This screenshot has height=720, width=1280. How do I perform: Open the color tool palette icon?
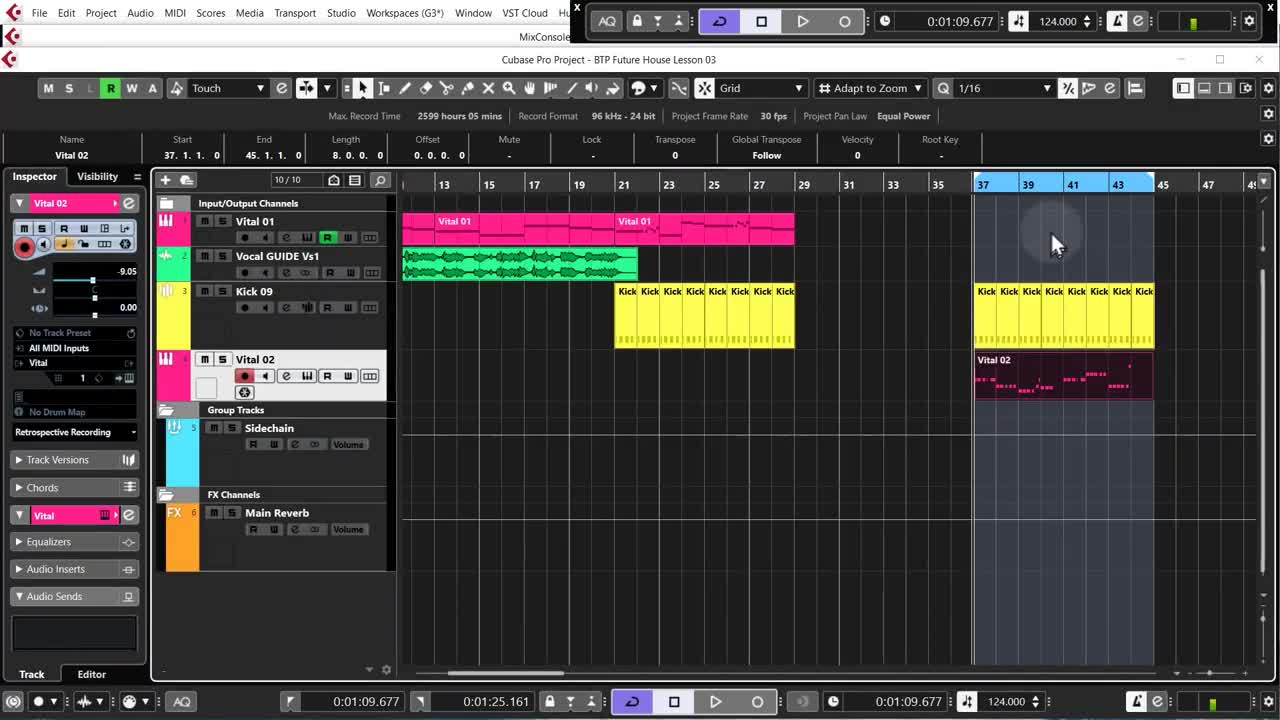(639, 88)
